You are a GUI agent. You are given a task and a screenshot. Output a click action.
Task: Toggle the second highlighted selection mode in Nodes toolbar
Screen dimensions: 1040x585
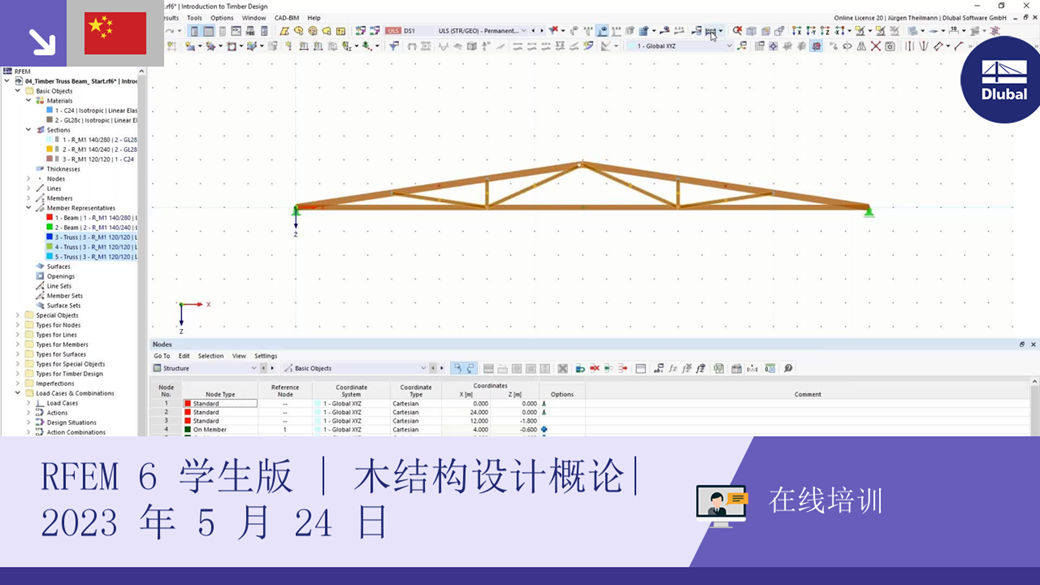[471, 368]
